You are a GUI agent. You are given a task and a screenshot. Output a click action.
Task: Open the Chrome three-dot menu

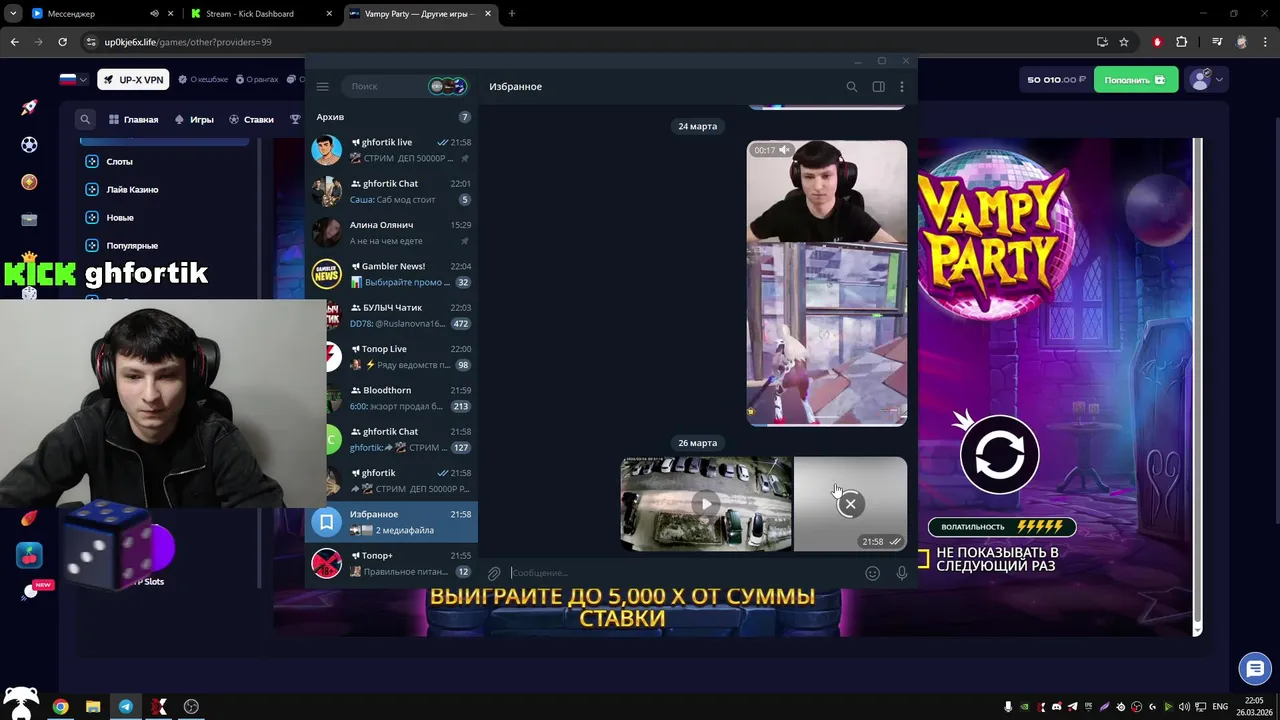(1266, 42)
